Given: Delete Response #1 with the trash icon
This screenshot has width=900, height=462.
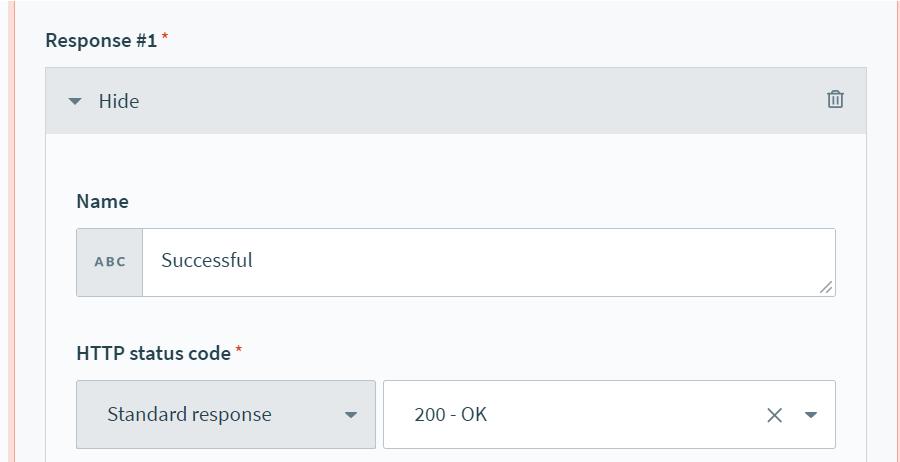Looking at the screenshot, I should (835, 99).
